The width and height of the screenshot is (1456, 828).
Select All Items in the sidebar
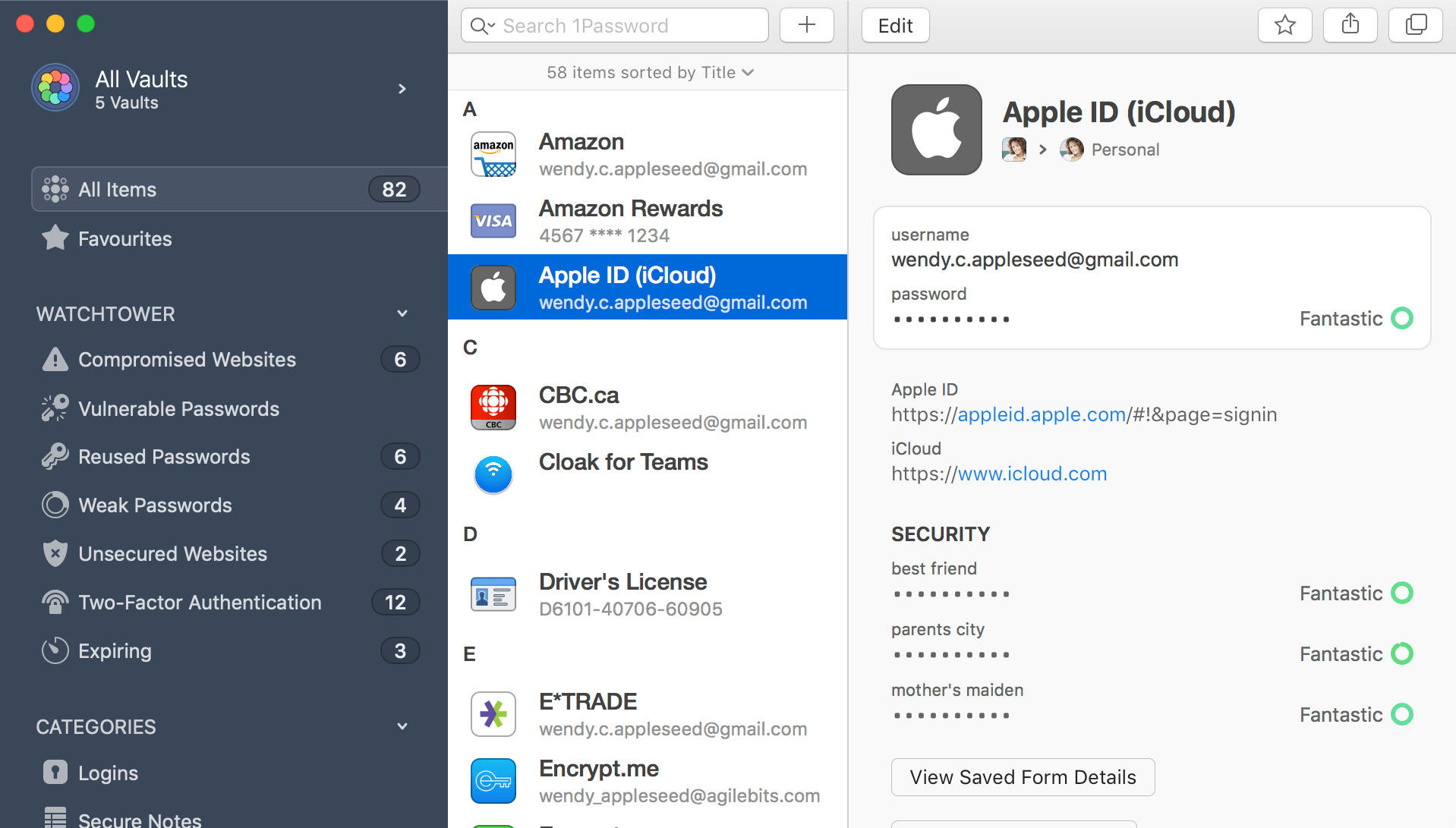(x=118, y=189)
